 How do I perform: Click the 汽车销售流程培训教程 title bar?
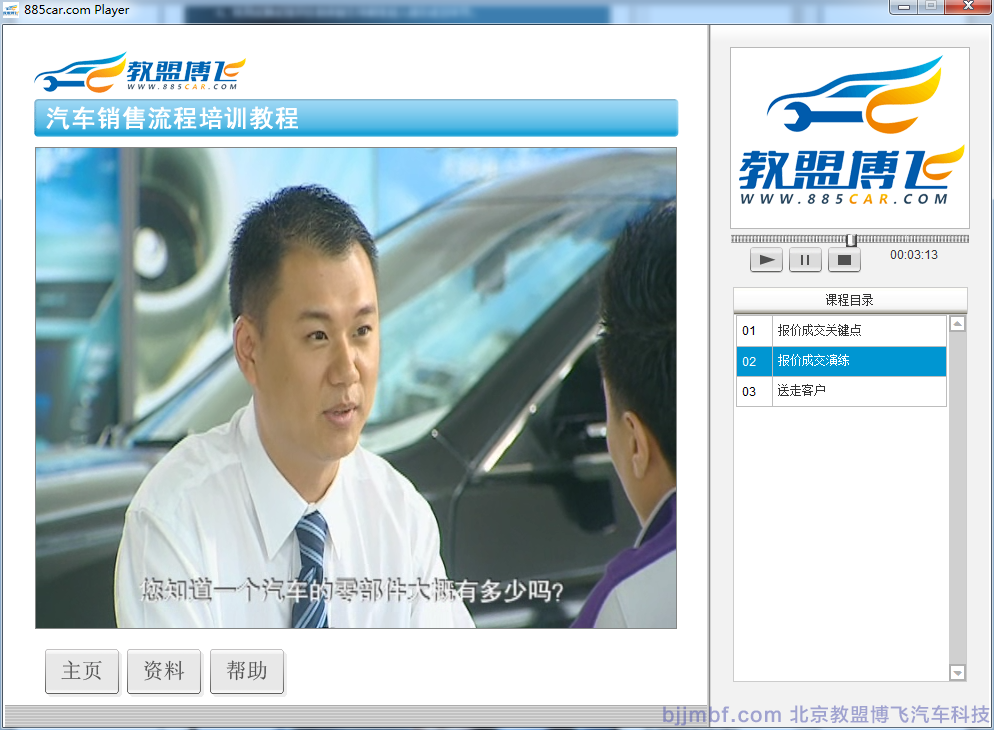tap(356, 118)
